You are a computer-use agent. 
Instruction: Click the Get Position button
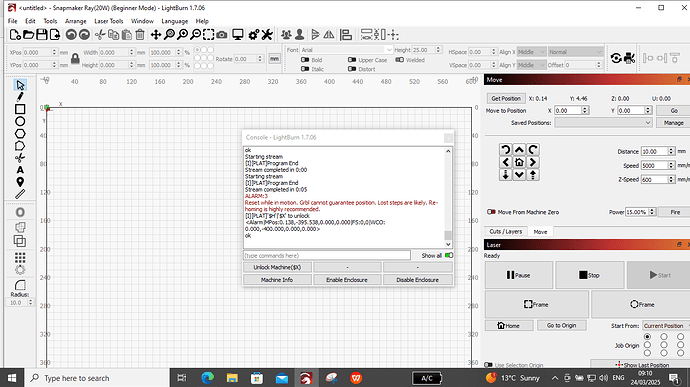pos(506,99)
